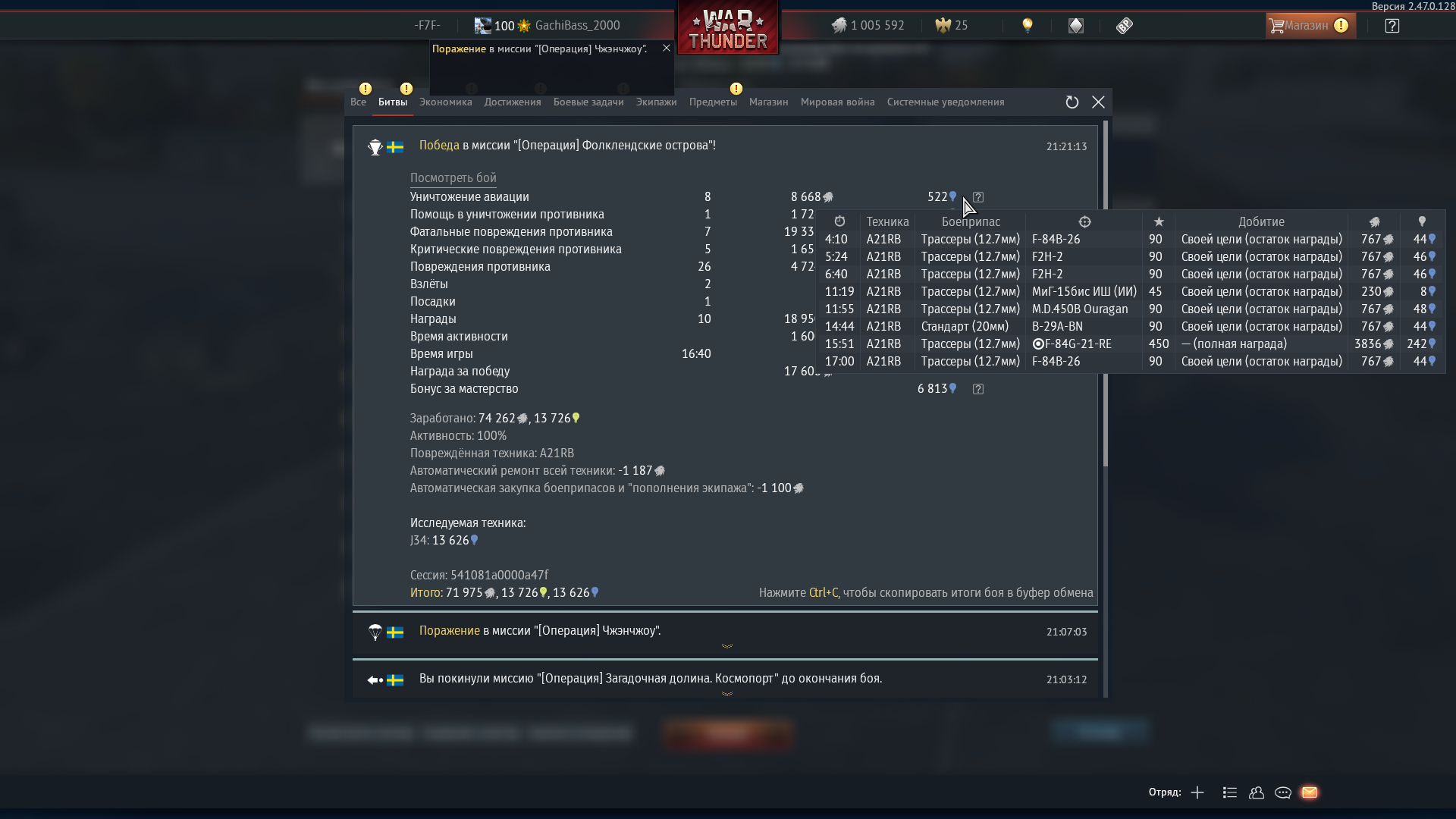Viewport: 1456px width, 819px height.
Task: Click the Добитие column header in tooltip
Action: coord(1261,222)
